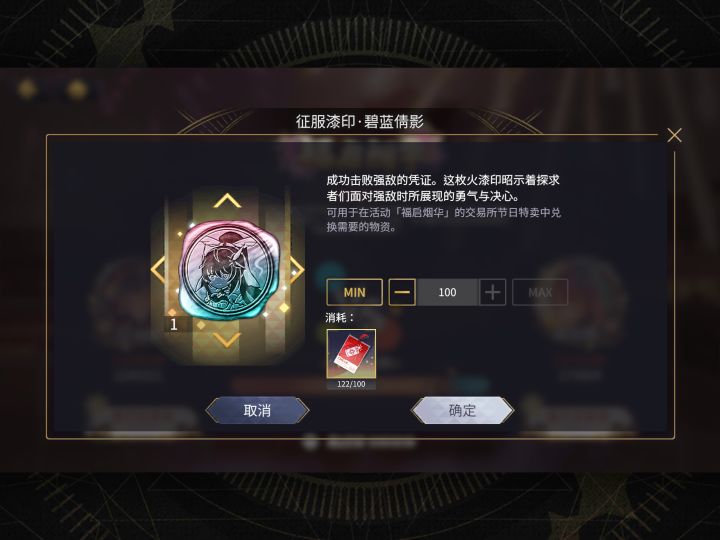The width and height of the screenshot is (720, 540).
Task: Click the quantity field showing 100
Action: click(x=447, y=292)
